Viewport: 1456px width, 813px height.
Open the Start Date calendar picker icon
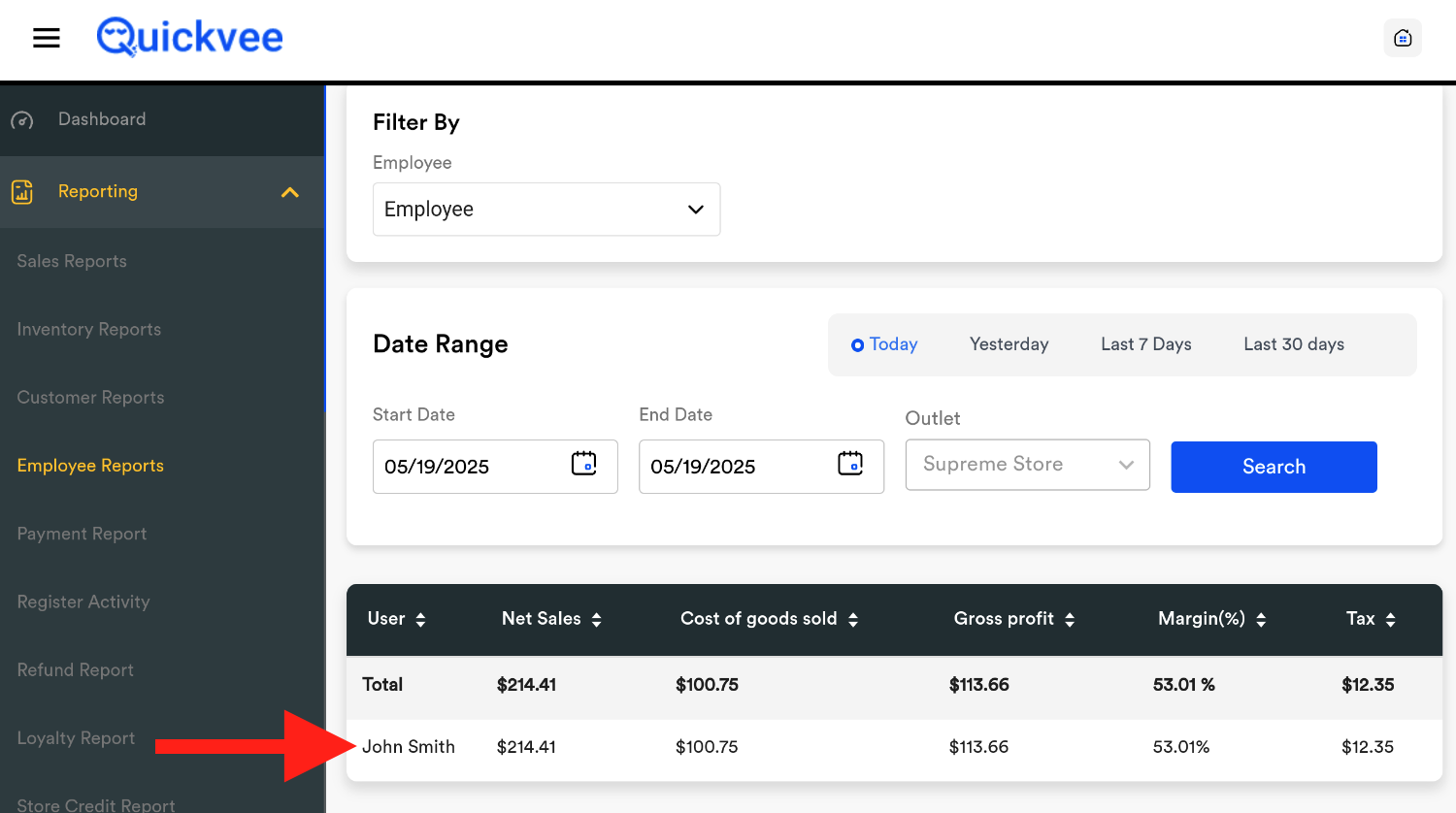pos(583,464)
